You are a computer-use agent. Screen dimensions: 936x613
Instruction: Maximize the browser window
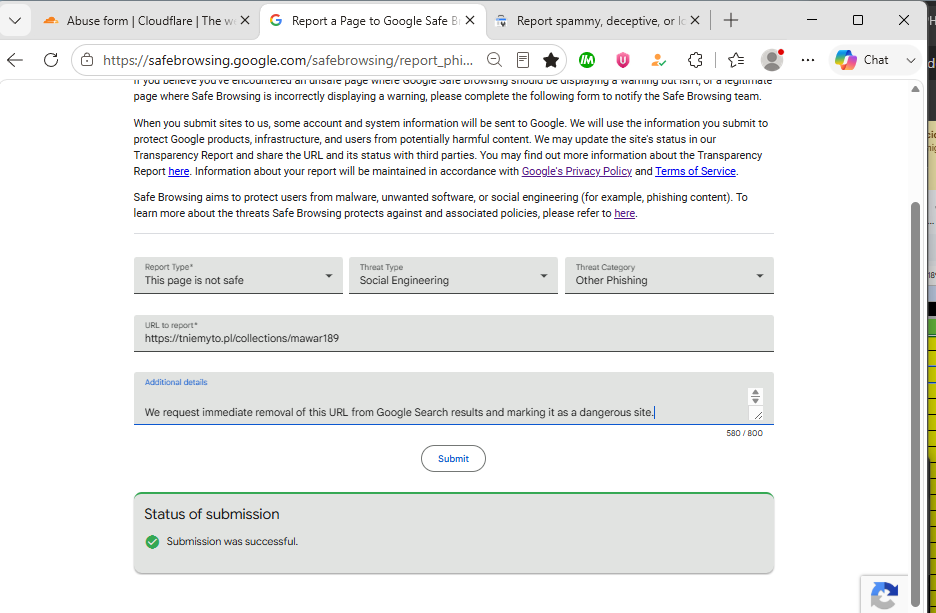pyautogui.click(x=858, y=20)
